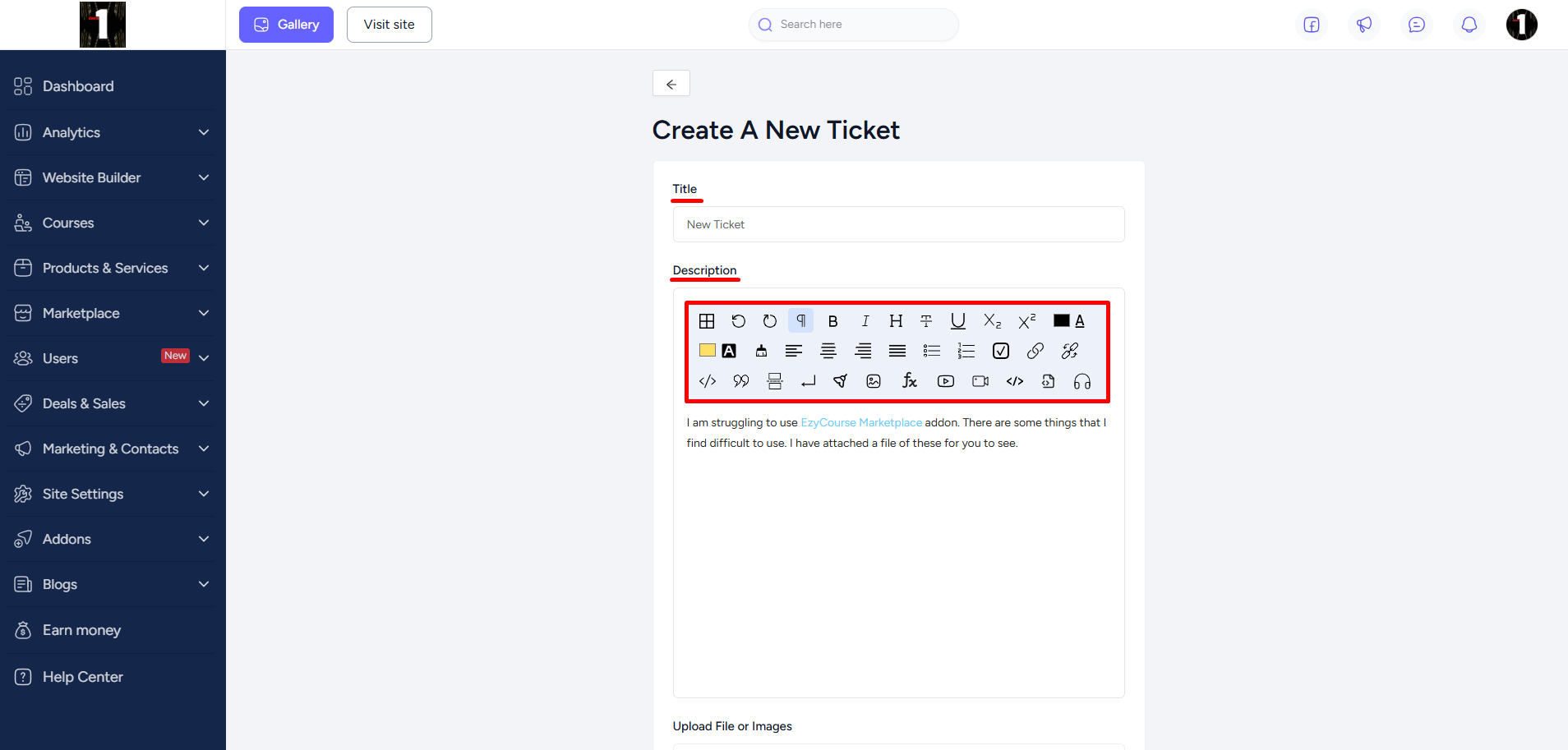Expand the Products & Services menu
Image resolution: width=1568 pixels, height=750 pixels.
(x=113, y=268)
